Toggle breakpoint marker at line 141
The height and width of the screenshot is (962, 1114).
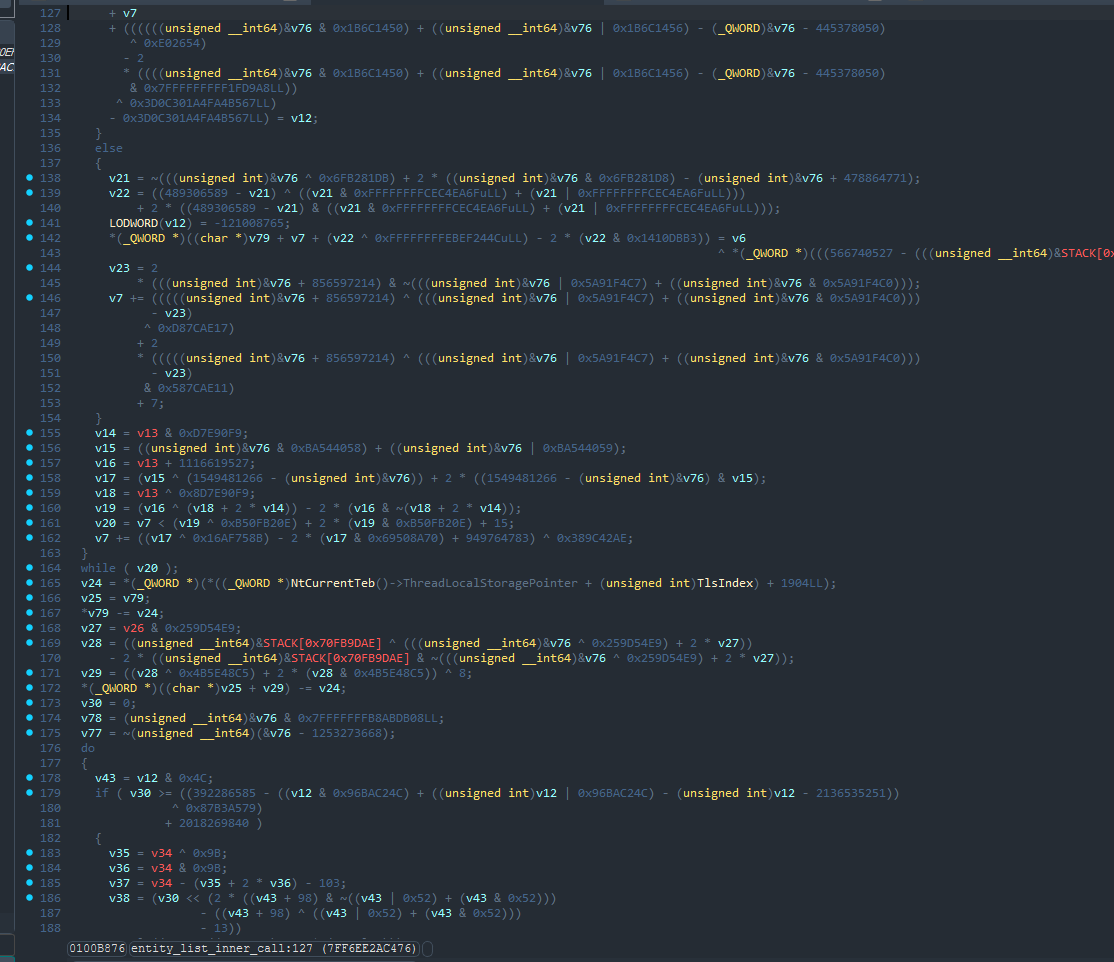[x=30, y=223]
